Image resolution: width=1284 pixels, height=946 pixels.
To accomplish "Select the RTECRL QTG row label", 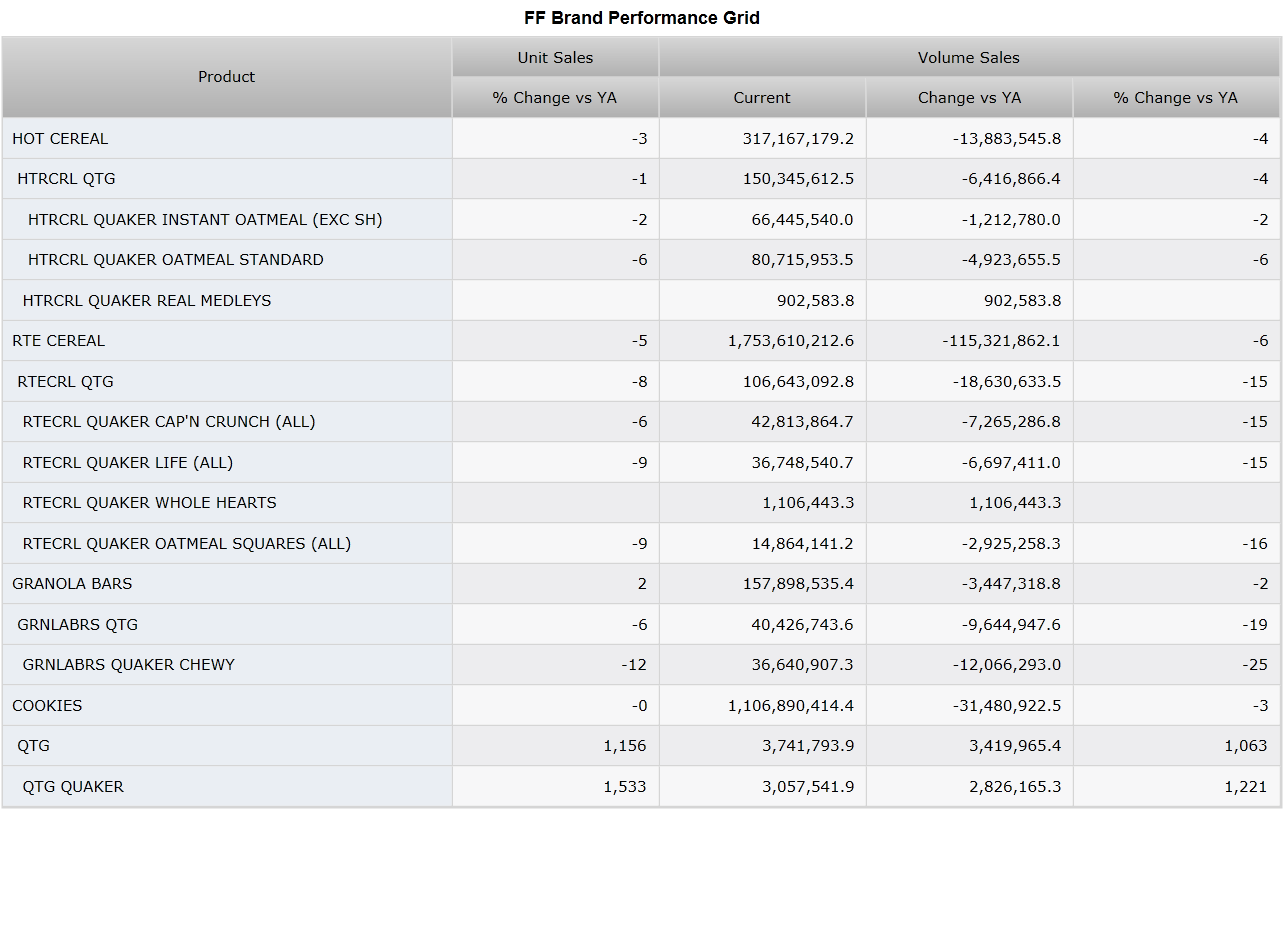I will [65, 382].
